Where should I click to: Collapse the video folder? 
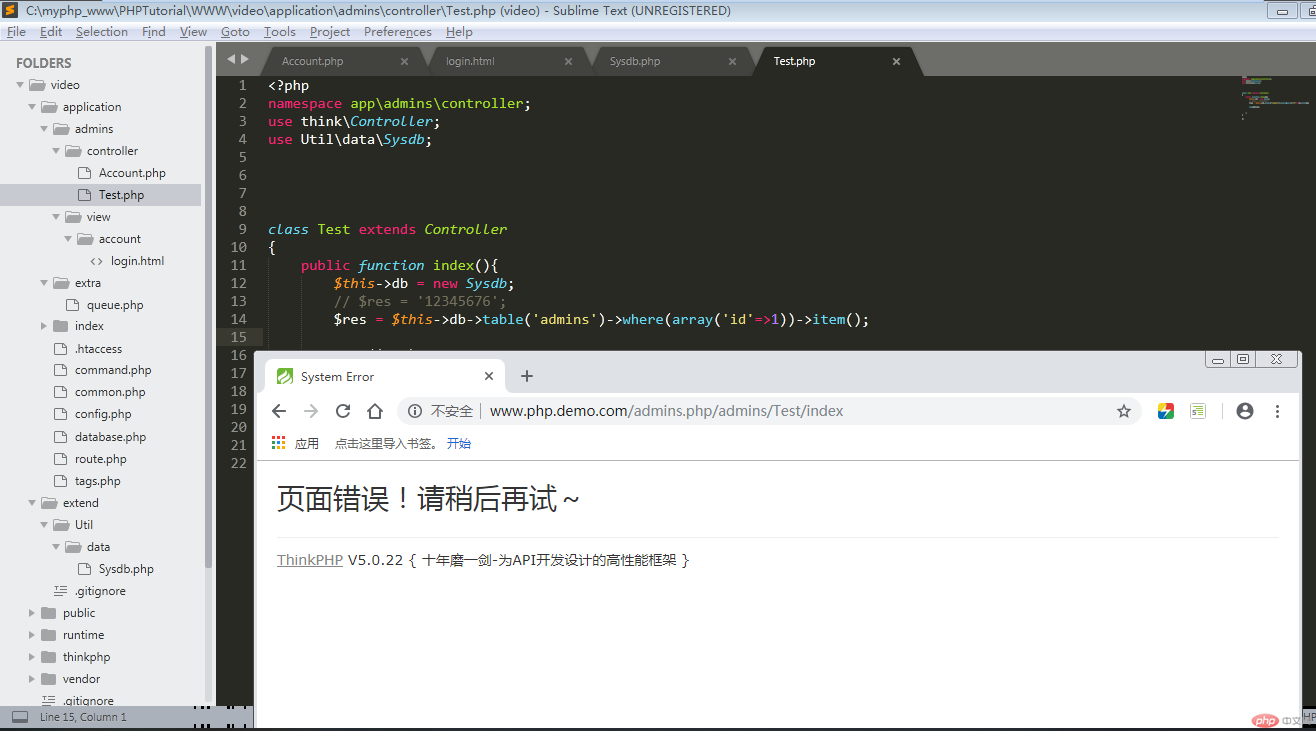point(20,85)
